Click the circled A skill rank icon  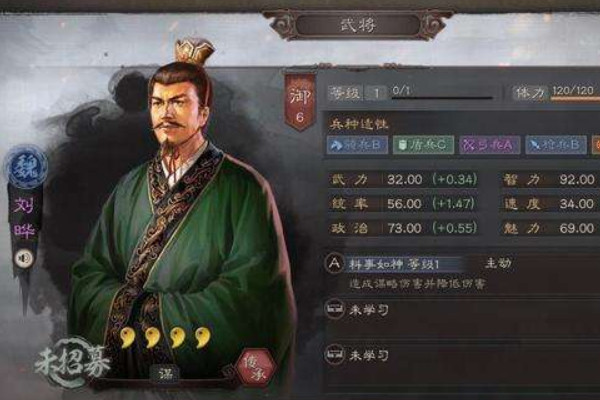pyautogui.click(x=334, y=263)
